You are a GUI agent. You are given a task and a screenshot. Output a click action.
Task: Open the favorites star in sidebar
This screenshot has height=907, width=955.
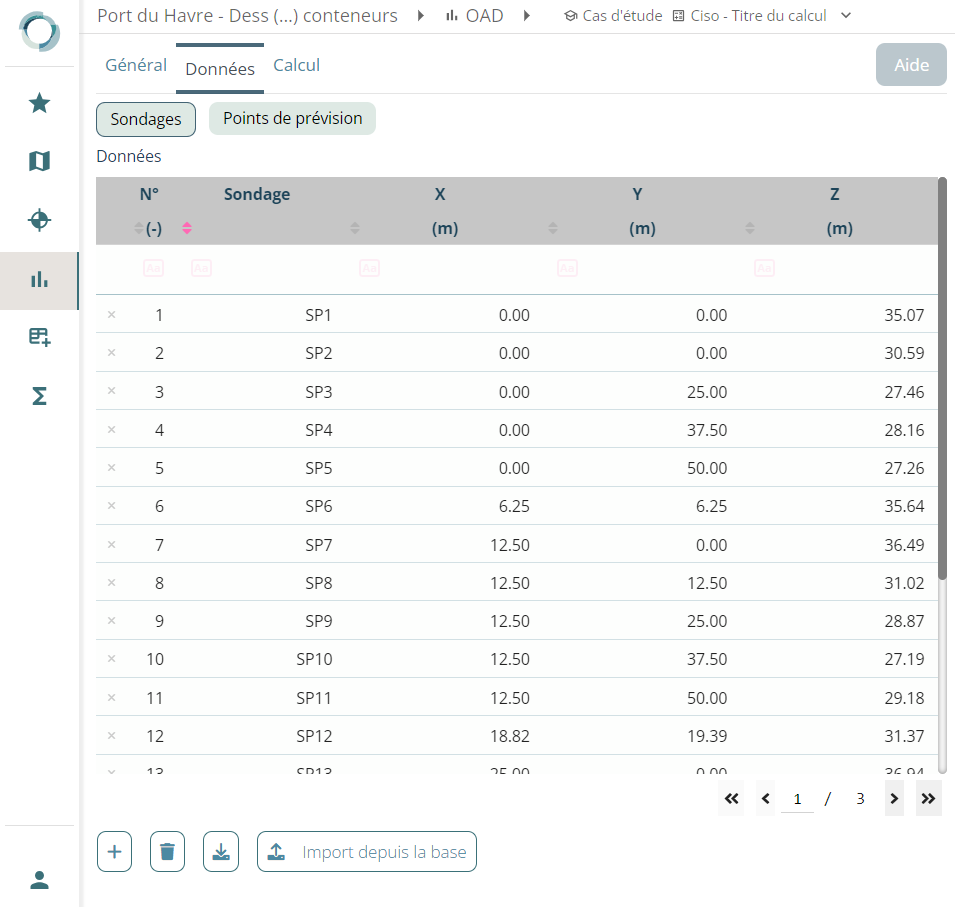click(39, 103)
